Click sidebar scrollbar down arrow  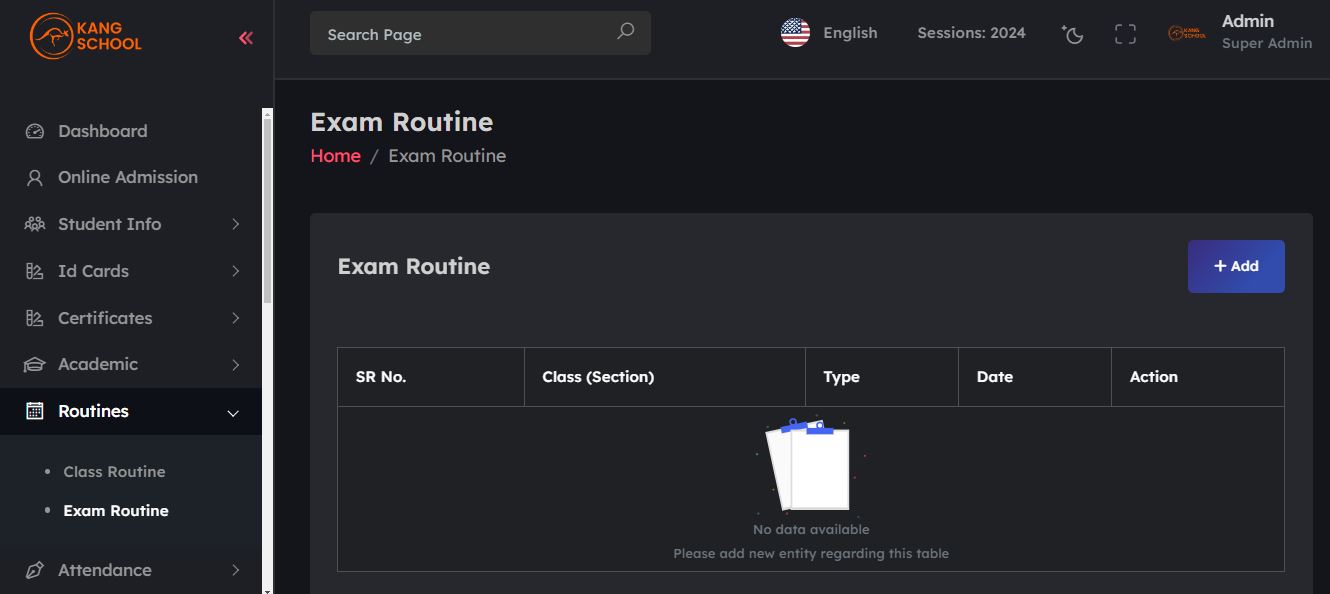267,590
